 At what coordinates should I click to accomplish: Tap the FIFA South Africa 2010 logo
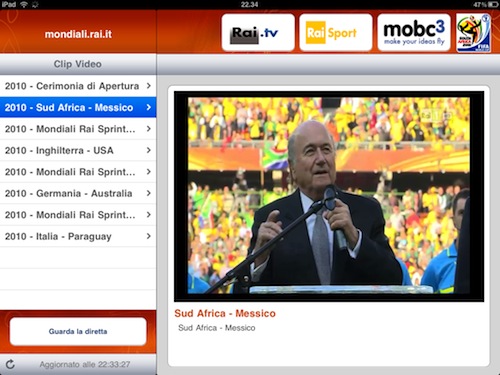coord(473,33)
